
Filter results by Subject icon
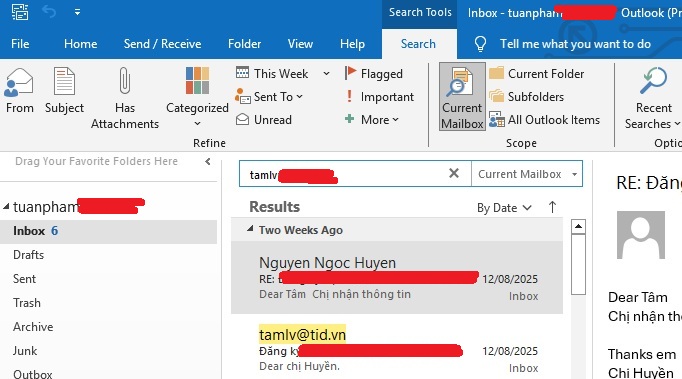[64, 81]
